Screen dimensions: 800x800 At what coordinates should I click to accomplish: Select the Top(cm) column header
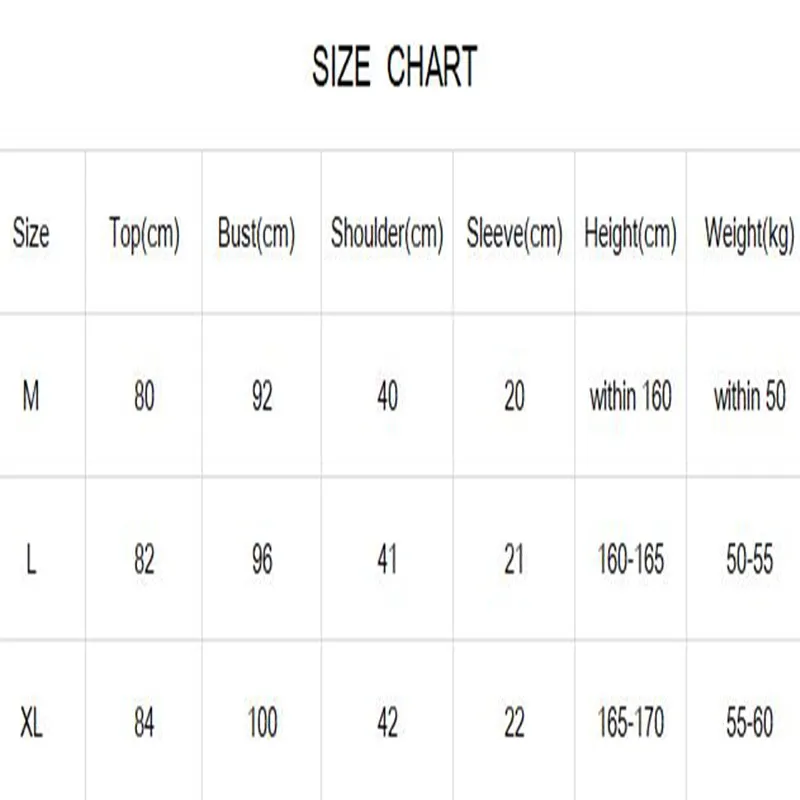144,235
